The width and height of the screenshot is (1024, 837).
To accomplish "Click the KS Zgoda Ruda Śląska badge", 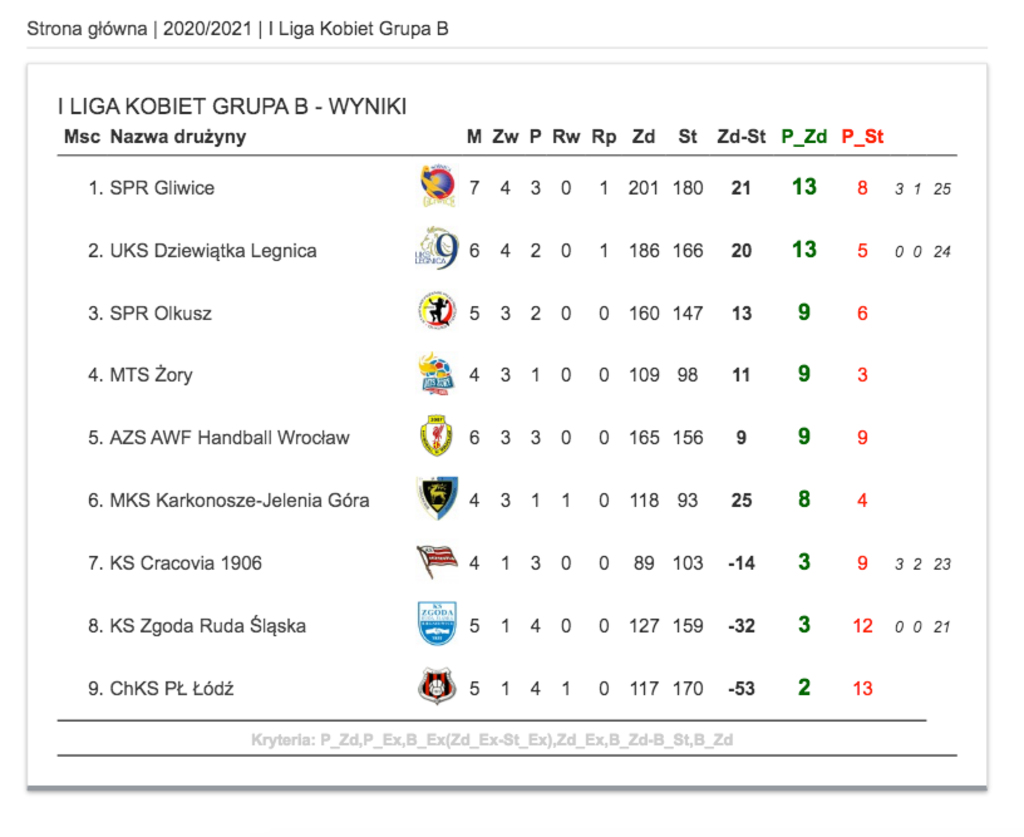I will [437, 624].
